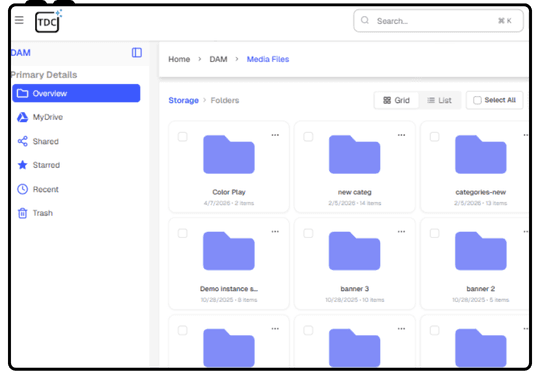Click the Color Play folder name
540x384 pixels.
click(x=229, y=192)
